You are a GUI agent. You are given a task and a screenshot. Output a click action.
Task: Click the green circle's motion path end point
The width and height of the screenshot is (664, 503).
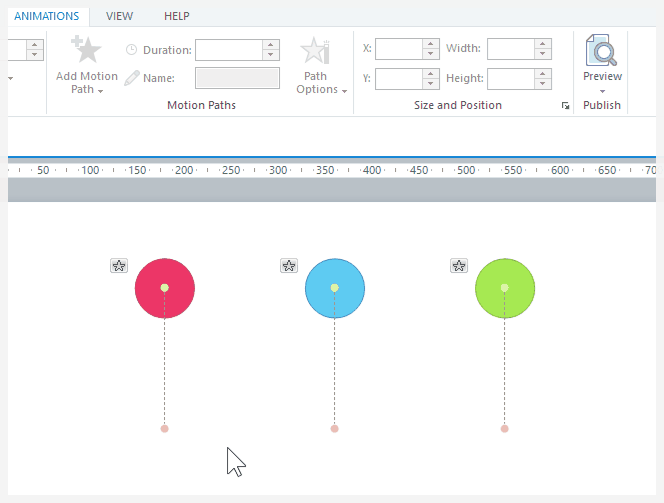(x=504, y=428)
